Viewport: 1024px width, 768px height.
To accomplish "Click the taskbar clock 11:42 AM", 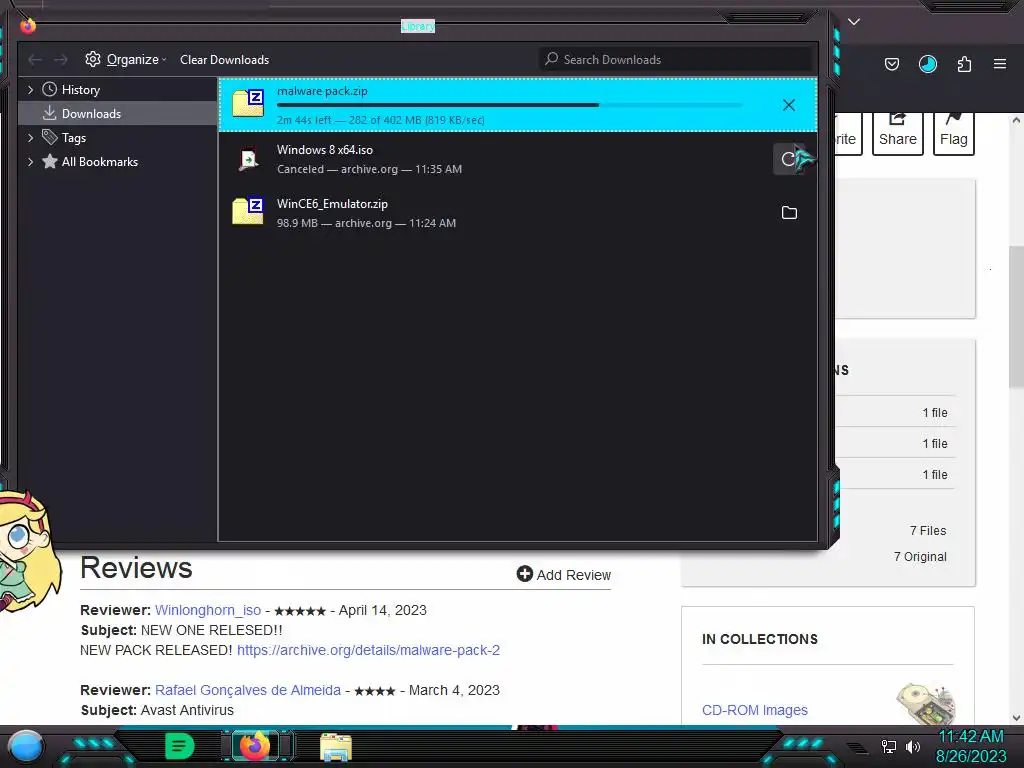I will click(x=971, y=737).
